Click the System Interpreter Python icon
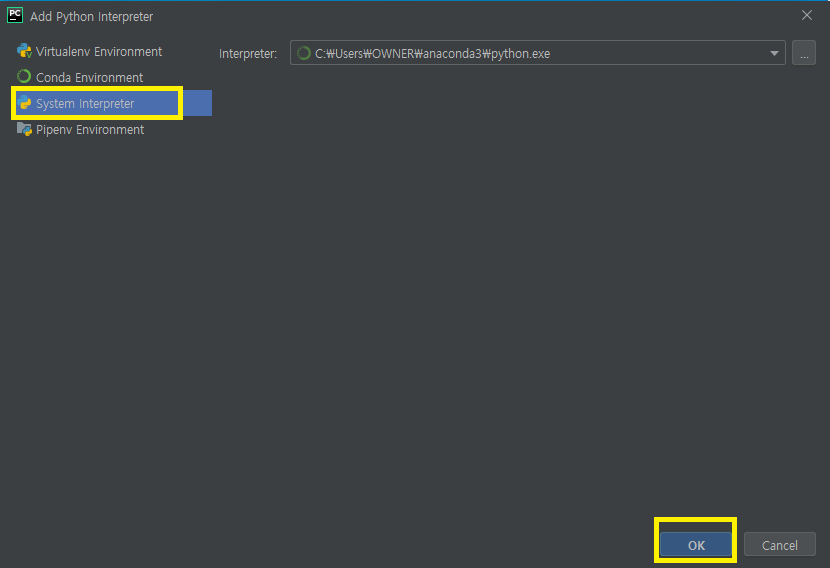830x568 pixels. 24,103
